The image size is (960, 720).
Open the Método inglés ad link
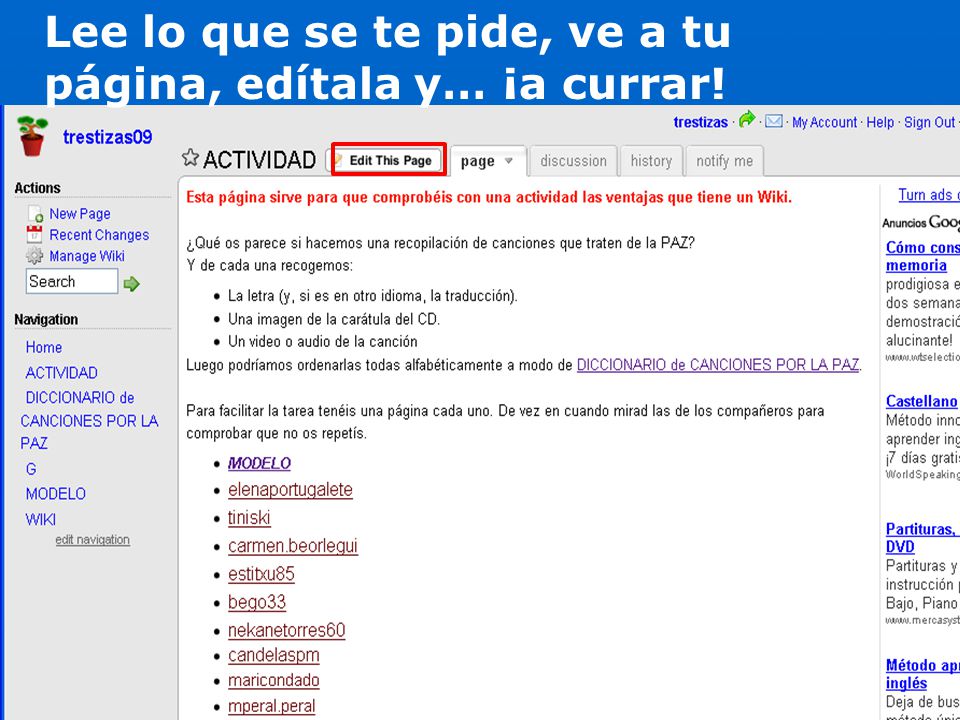[922, 673]
